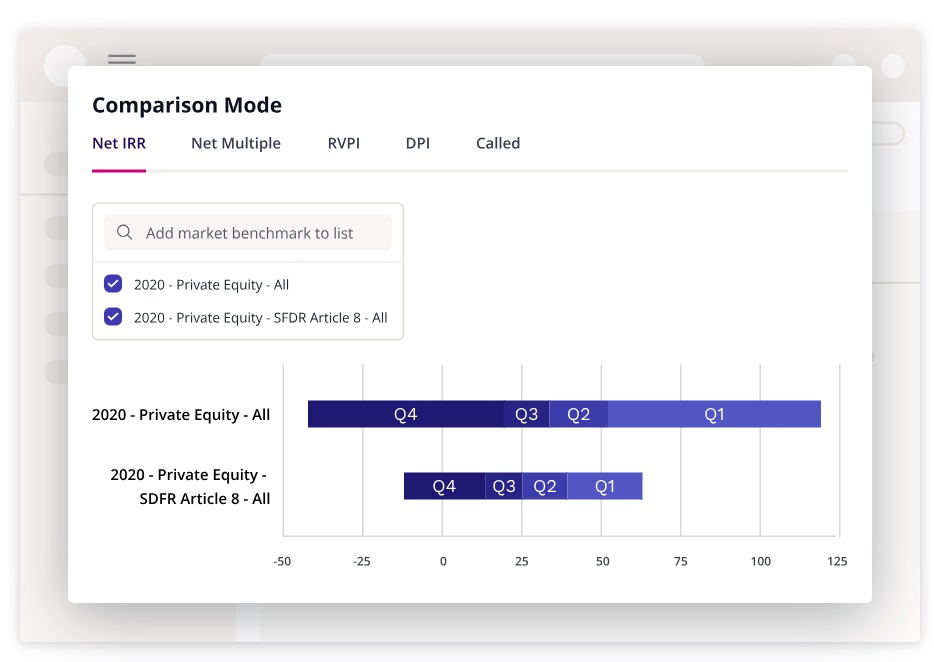Viewport: 934px width, 662px height.
Task: Switch to the Net IRR tab
Action: [x=119, y=143]
